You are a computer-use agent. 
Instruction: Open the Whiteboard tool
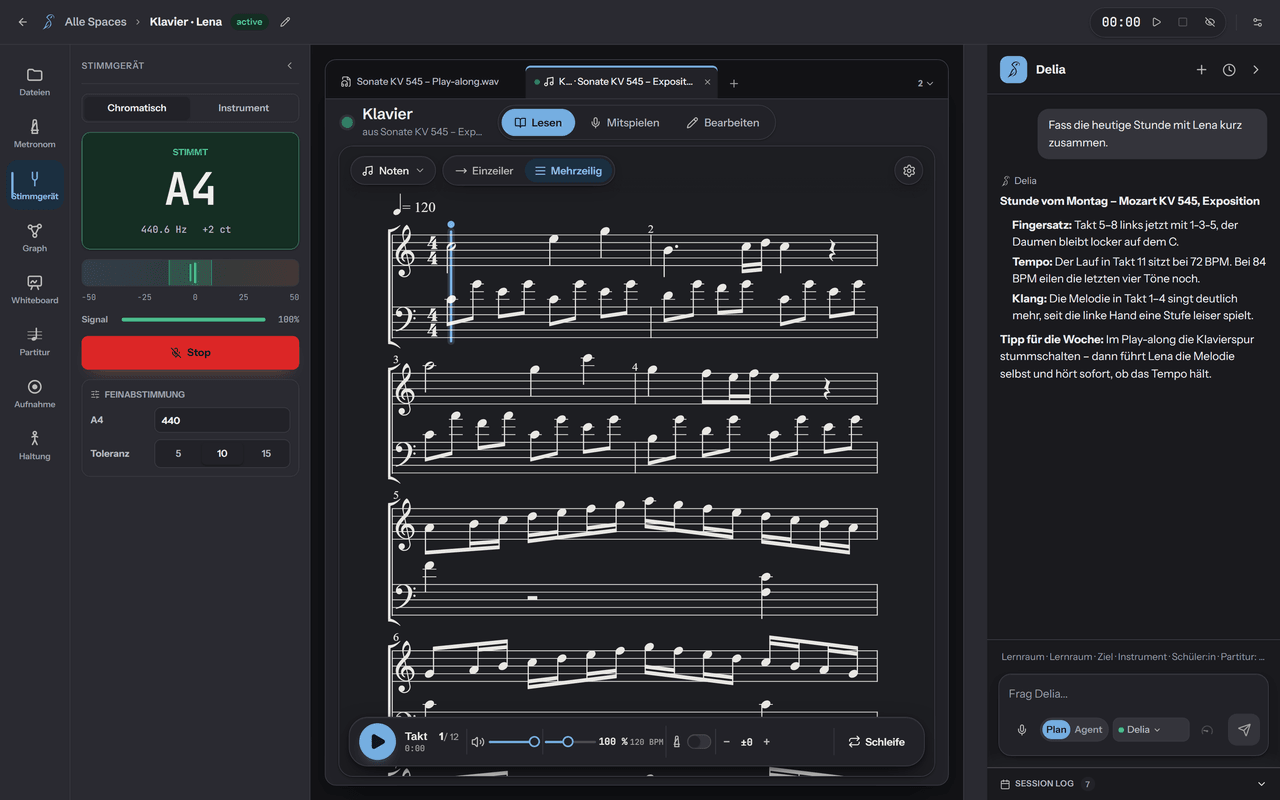34,290
